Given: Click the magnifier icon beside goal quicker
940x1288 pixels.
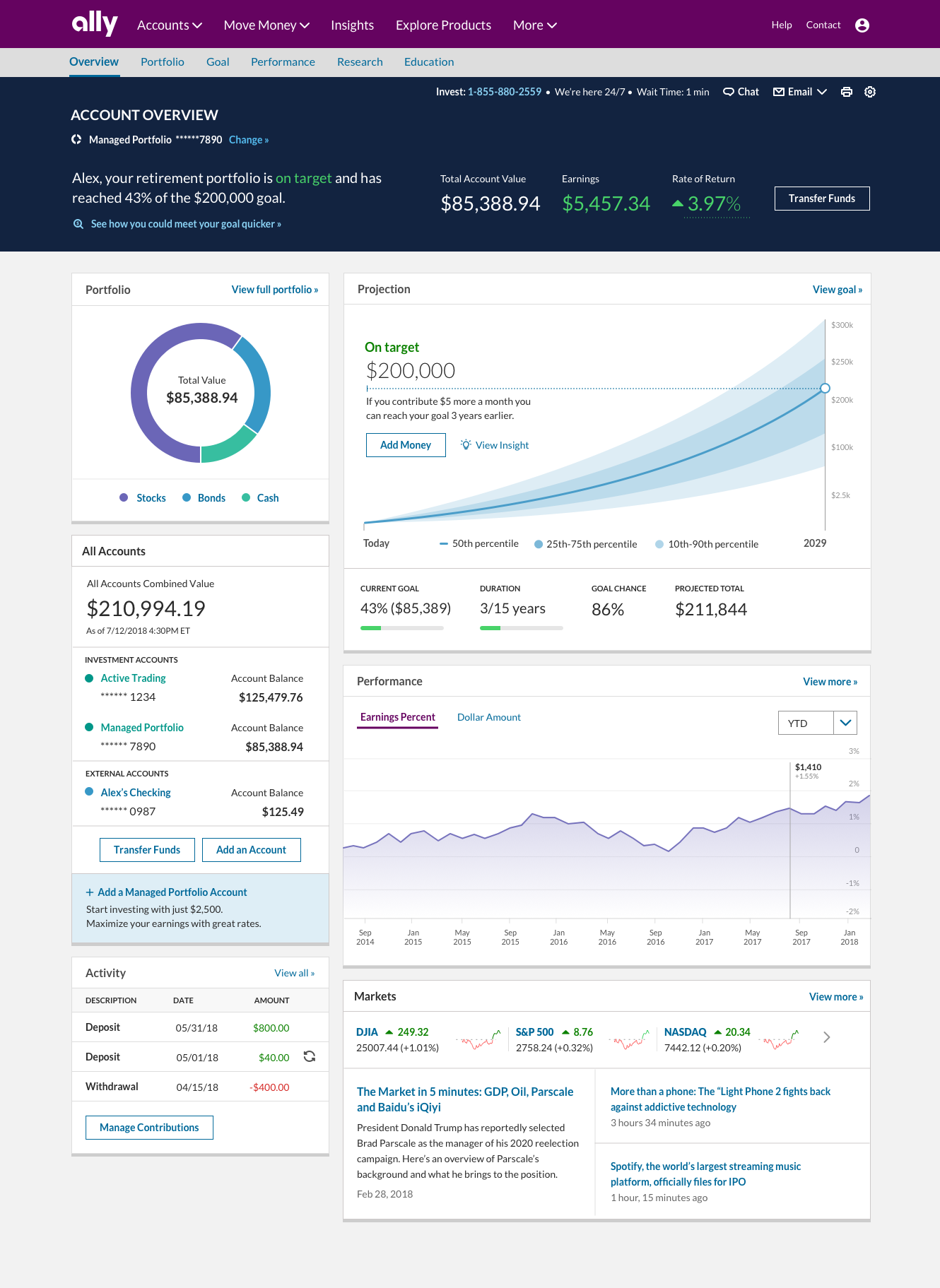Looking at the screenshot, I should point(78,224).
